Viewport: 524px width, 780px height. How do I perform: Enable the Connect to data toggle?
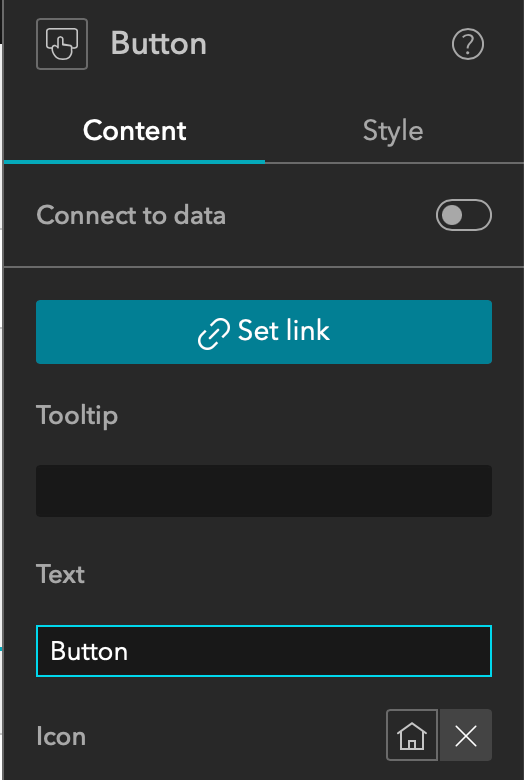464,215
